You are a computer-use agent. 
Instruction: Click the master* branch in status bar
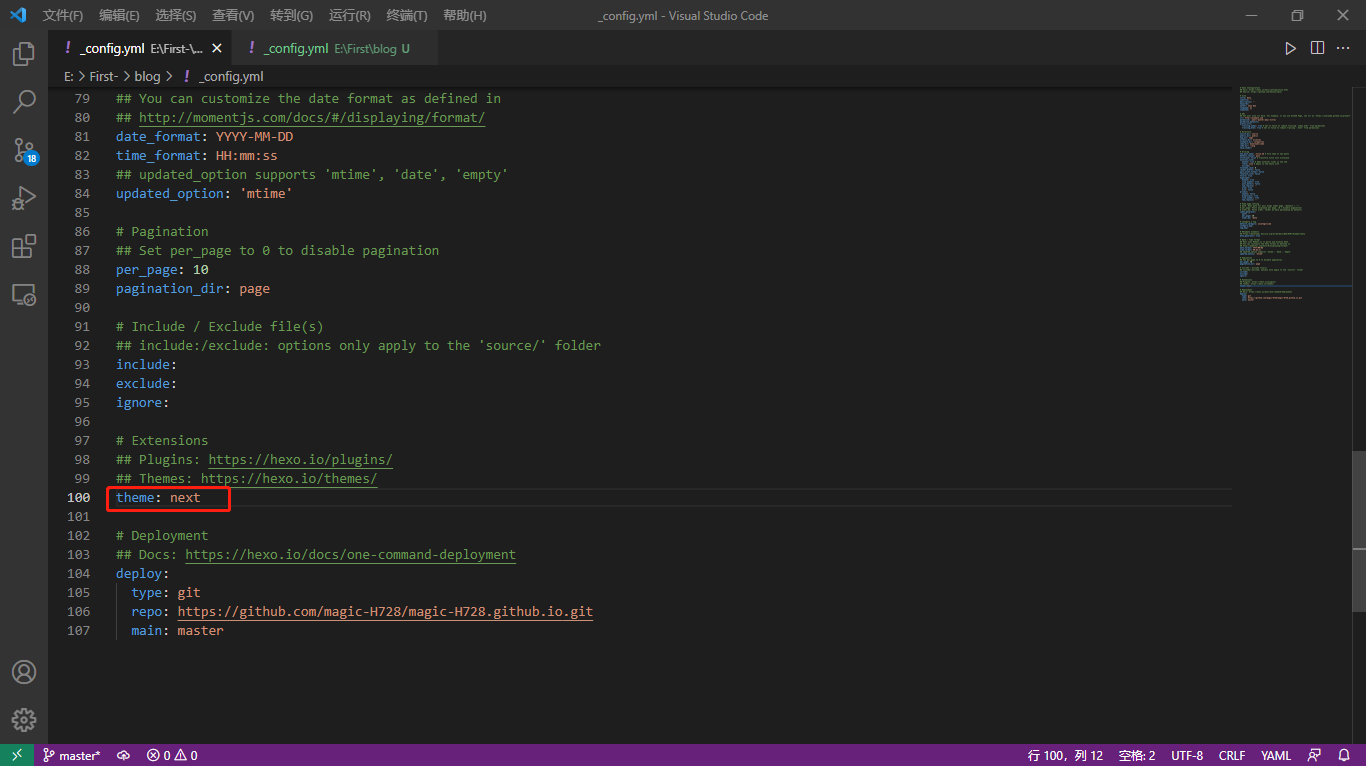tap(71, 755)
